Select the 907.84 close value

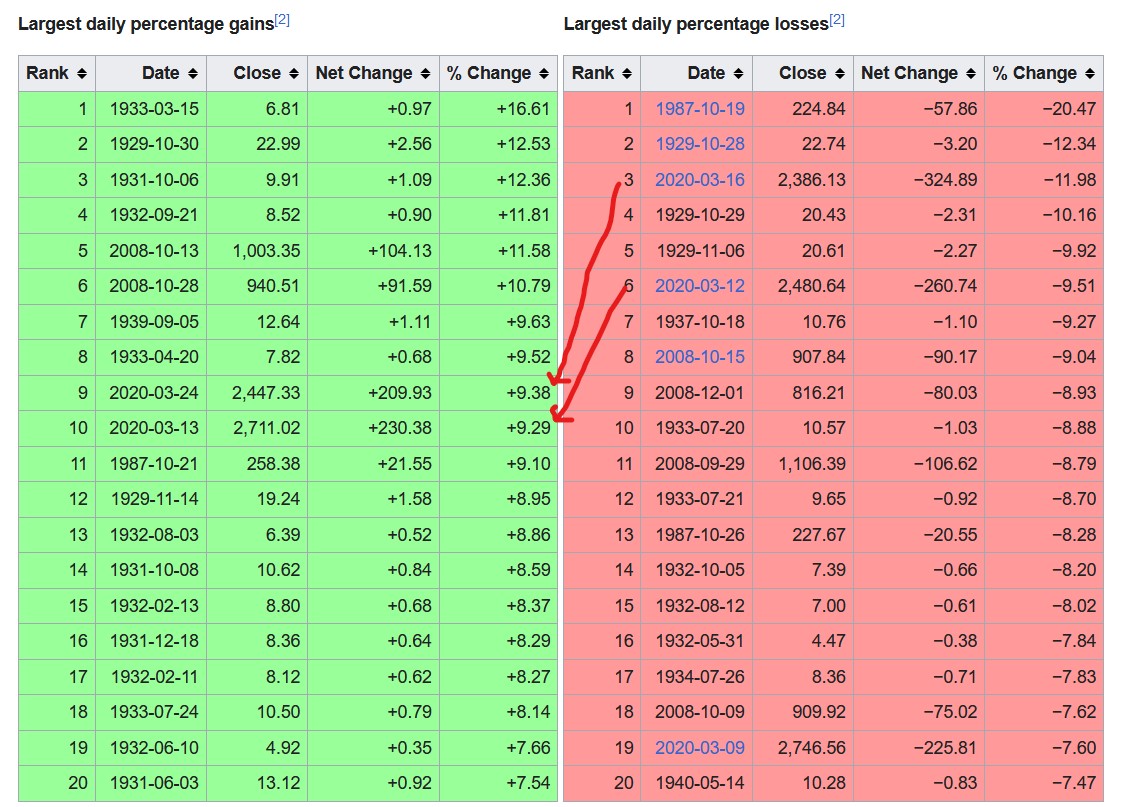tap(802, 357)
